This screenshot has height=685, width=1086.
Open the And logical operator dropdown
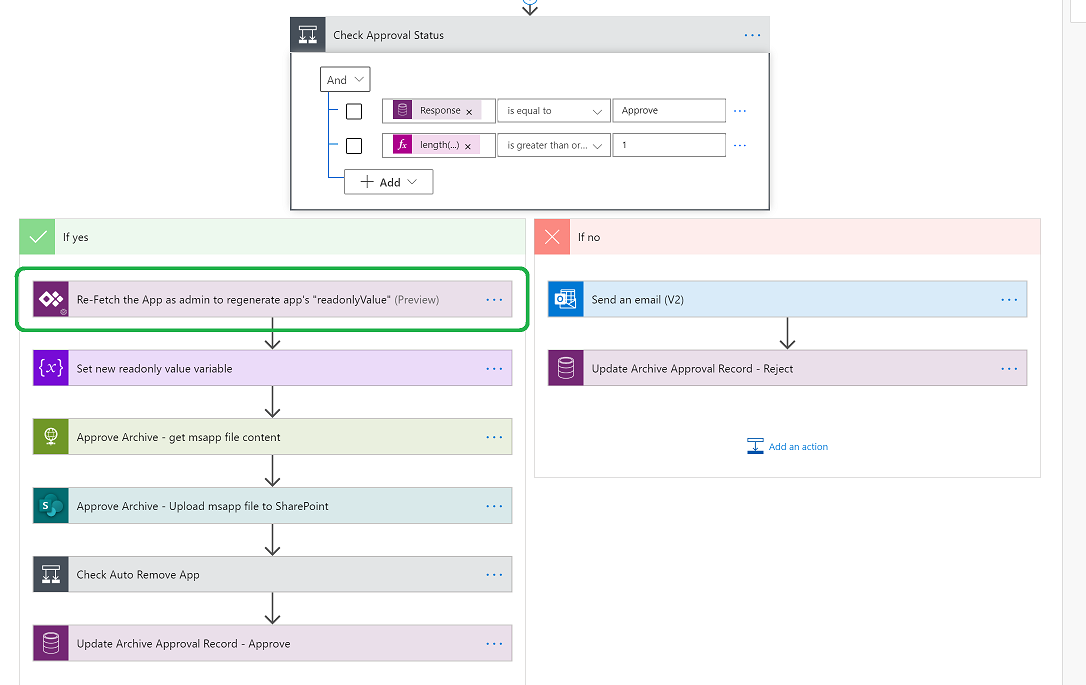coord(345,80)
